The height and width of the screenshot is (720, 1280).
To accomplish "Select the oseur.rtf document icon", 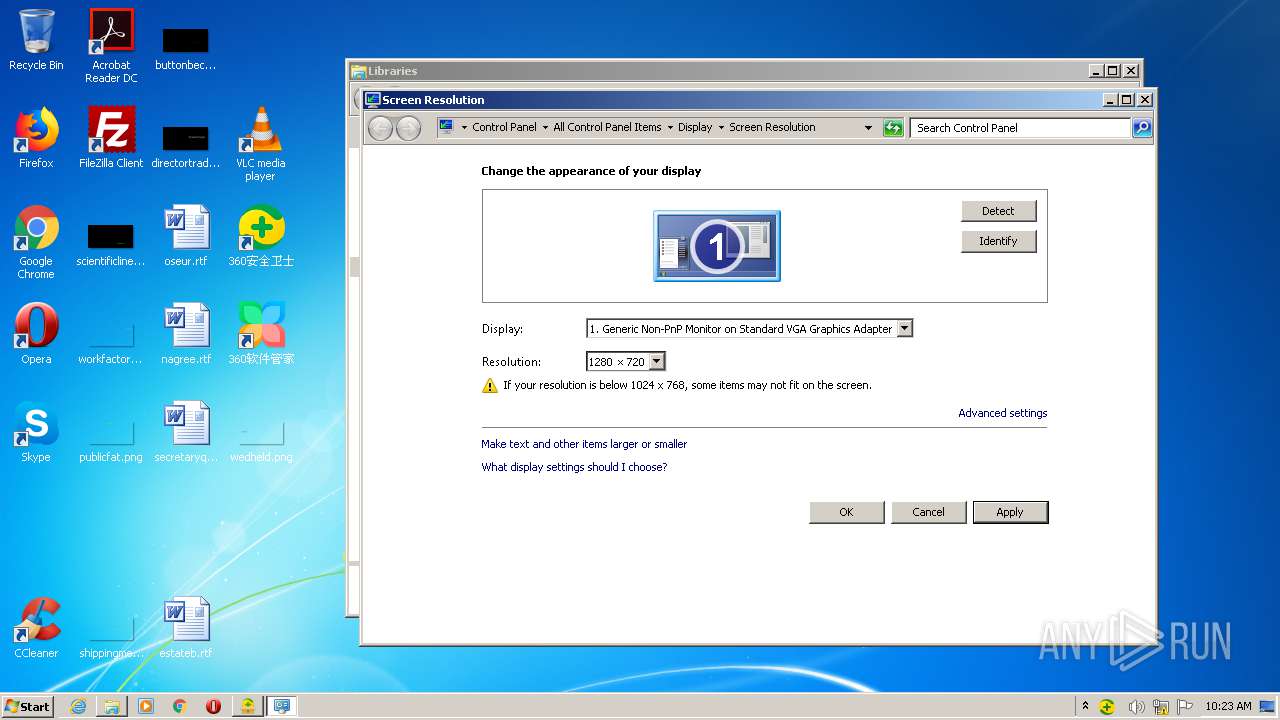I will point(186,236).
